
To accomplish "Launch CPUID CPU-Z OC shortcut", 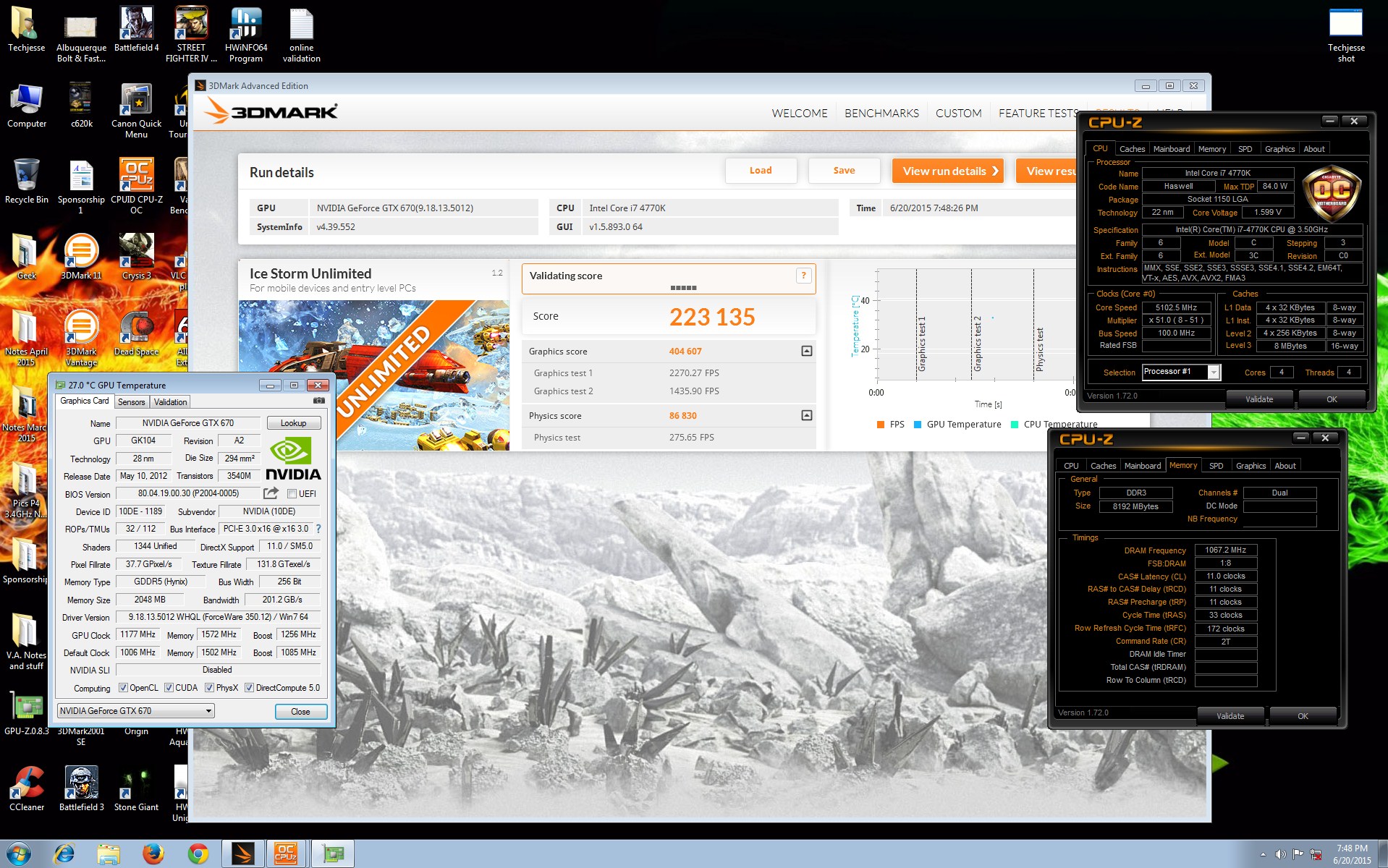I will point(136,186).
